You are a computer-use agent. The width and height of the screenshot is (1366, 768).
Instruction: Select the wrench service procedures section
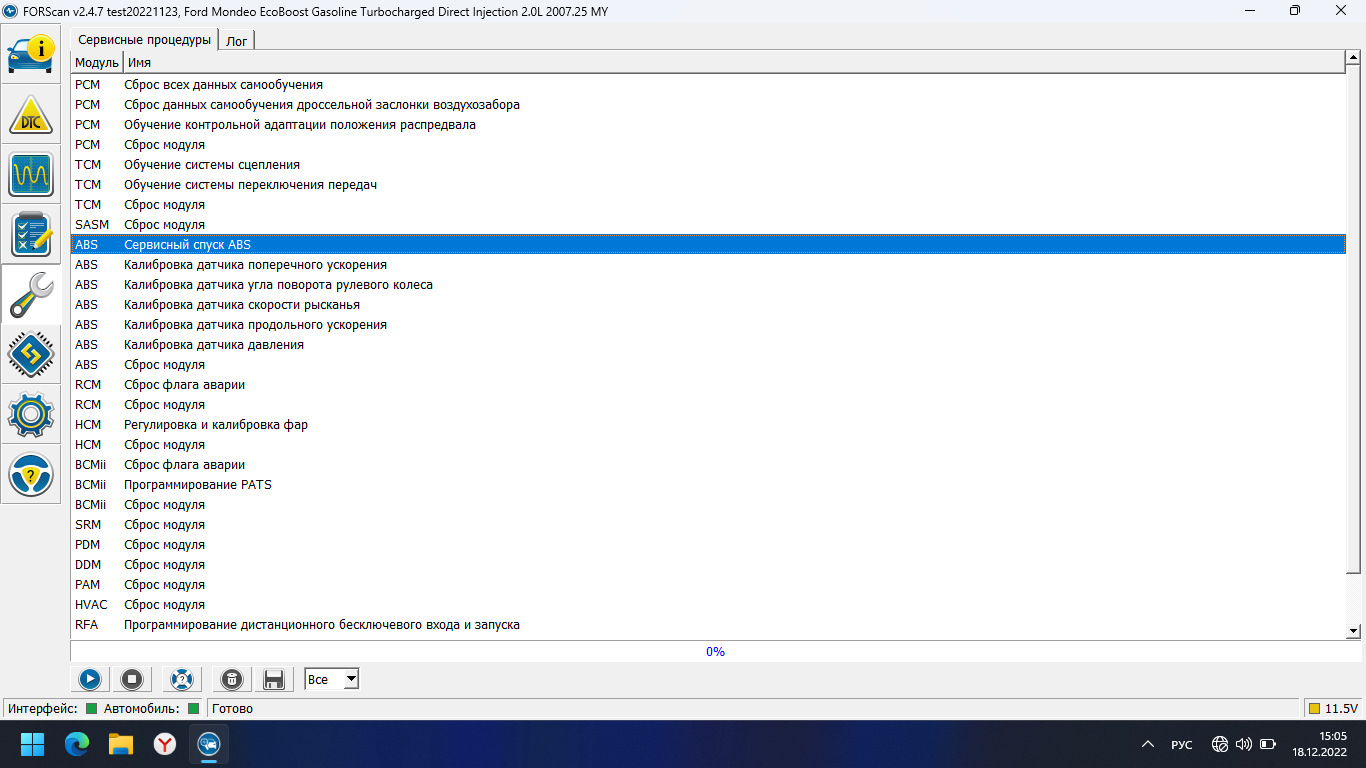(31, 294)
